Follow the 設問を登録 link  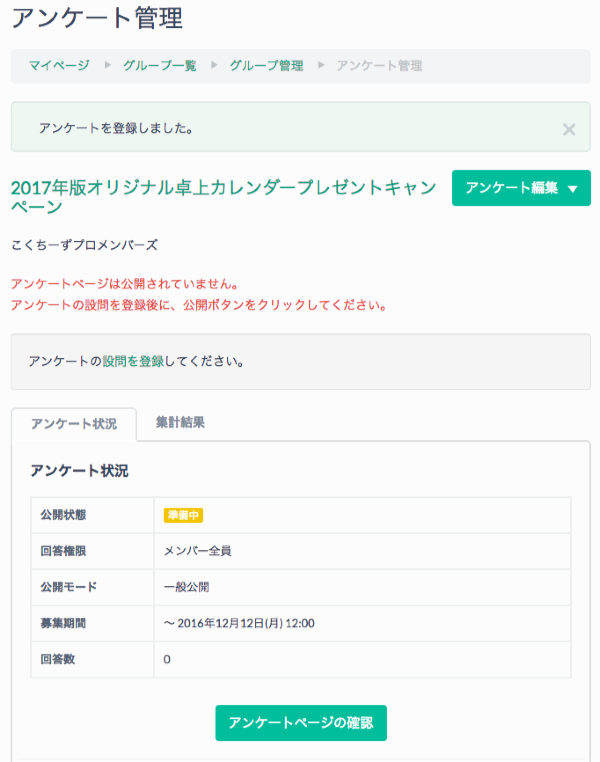tap(133, 361)
